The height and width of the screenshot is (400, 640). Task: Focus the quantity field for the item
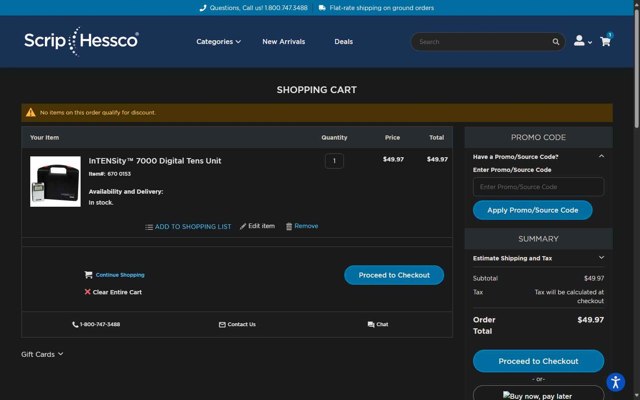click(334, 161)
